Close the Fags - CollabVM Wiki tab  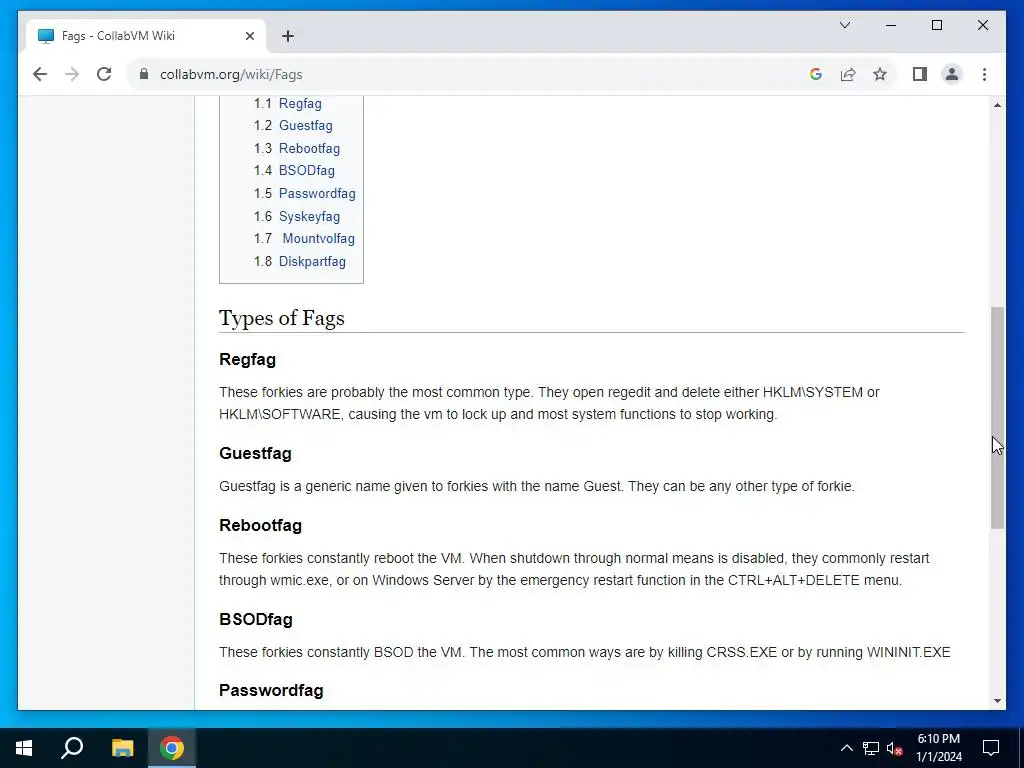point(249,36)
